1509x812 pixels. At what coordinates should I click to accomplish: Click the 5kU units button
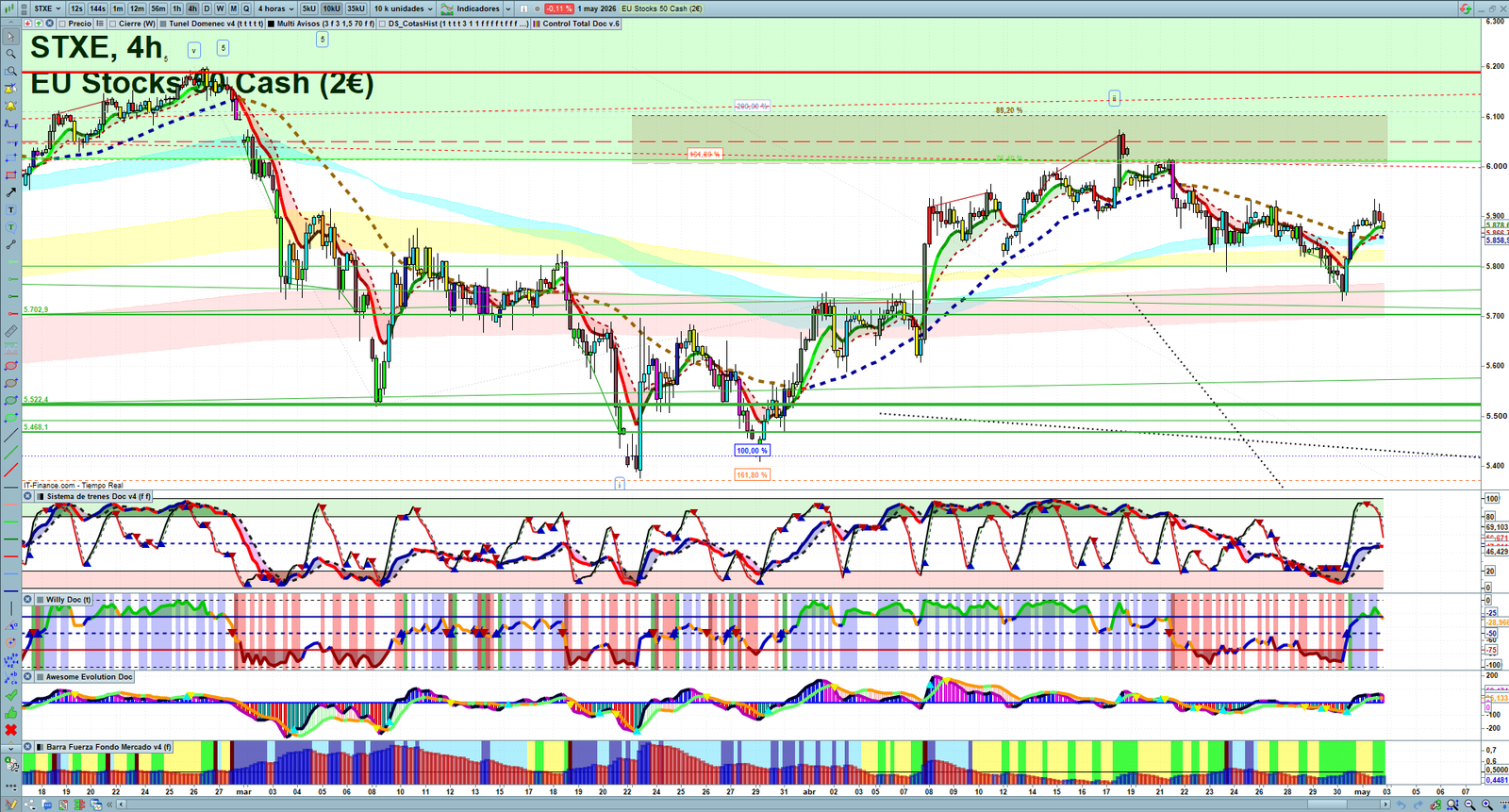[308, 8]
